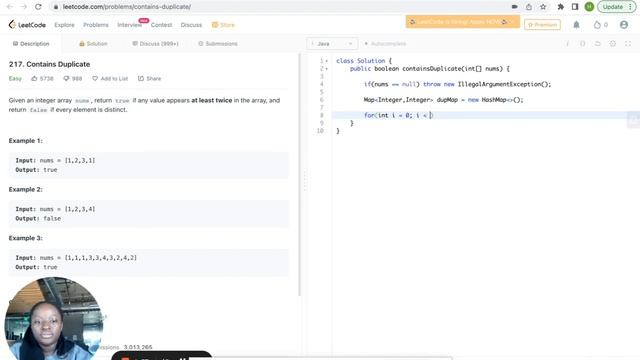The height and width of the screenshot is (360, 640).
Task: Collapse the code fold arrow on line 1
Action: tap(327, 61)
